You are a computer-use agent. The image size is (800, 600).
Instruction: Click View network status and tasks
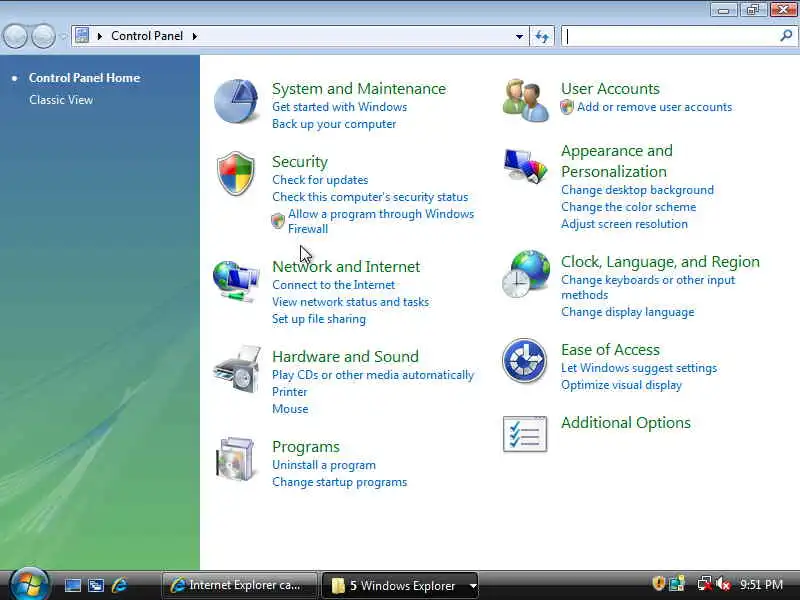pos(350,302)
